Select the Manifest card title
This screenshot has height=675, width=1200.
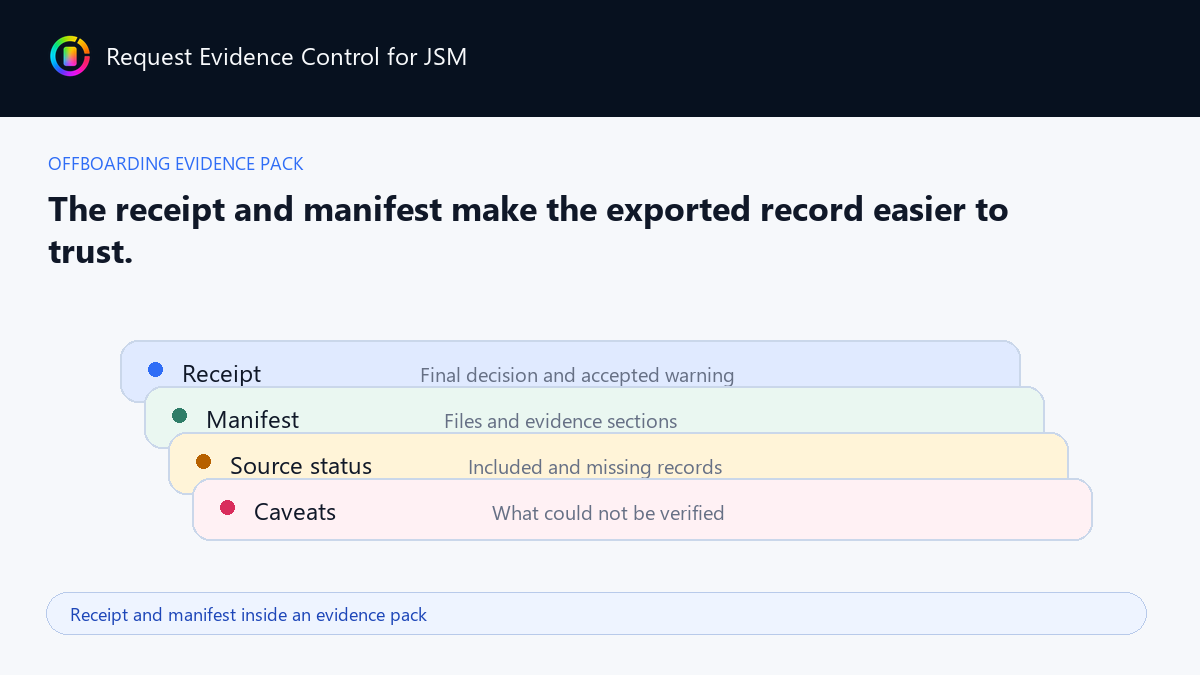(x=252, y=420)
